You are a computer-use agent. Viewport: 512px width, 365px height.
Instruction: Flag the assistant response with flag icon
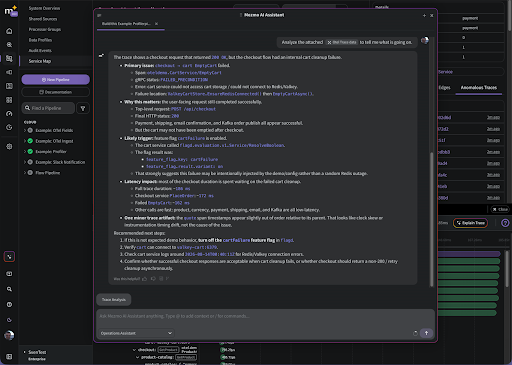[x=167, y=279]
